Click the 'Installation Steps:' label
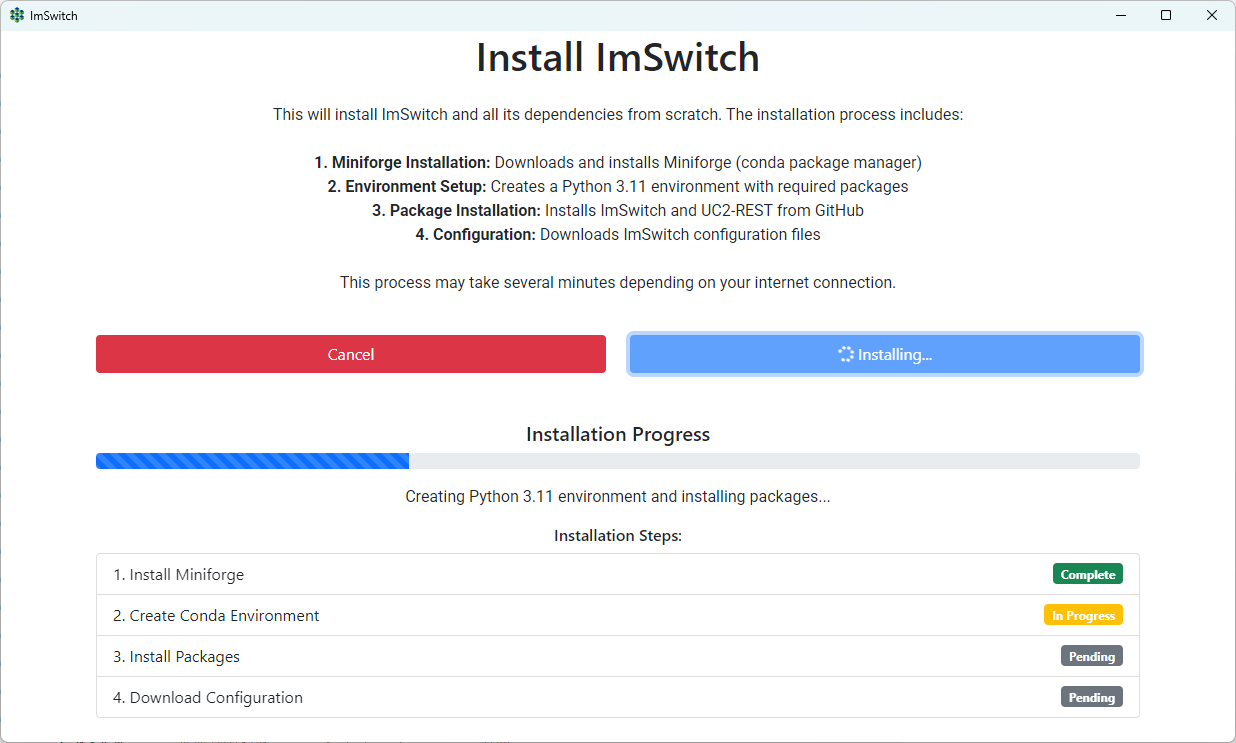The image size is (1236, 743). [618, 535]
